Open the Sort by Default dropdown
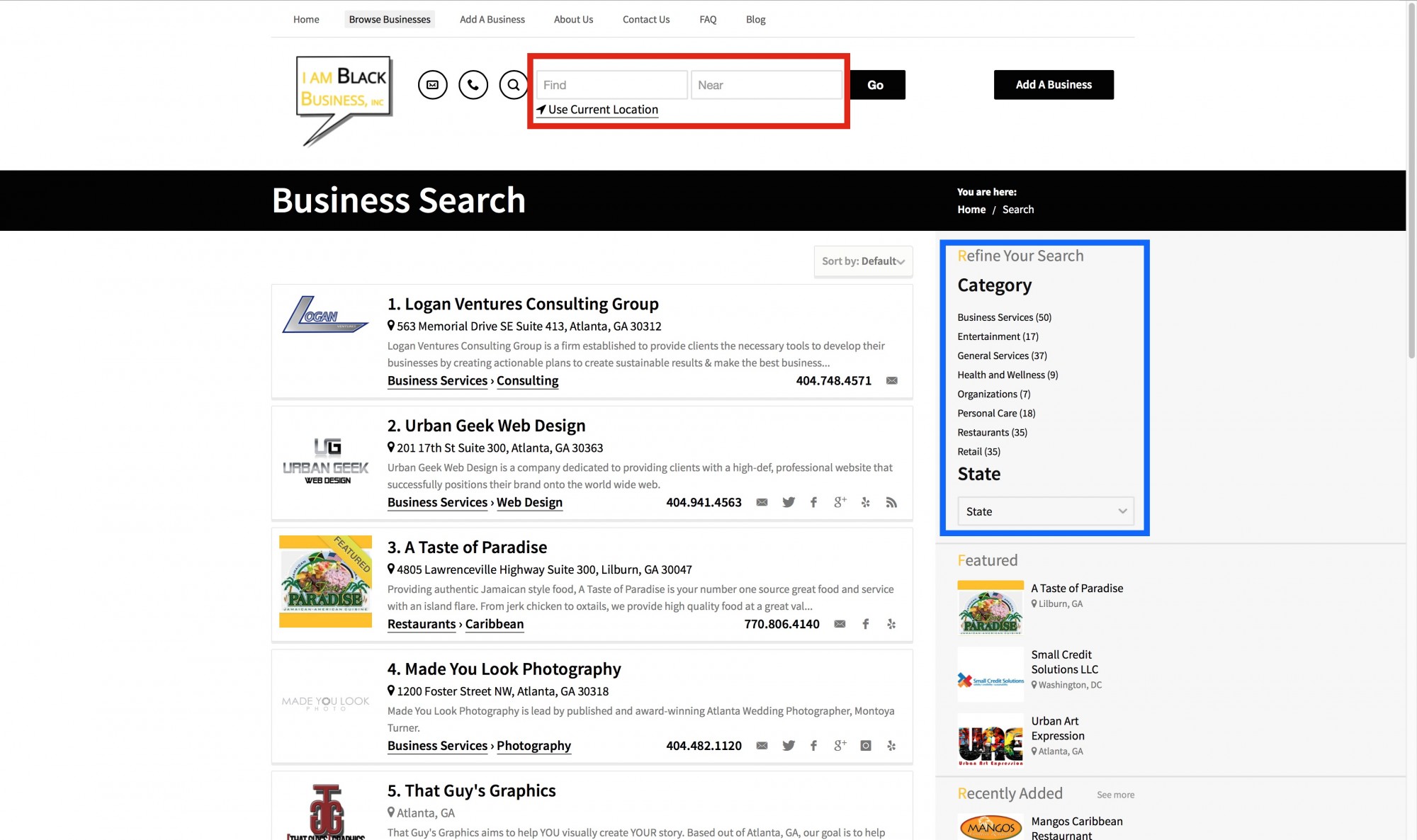 [x=863, y=261]
